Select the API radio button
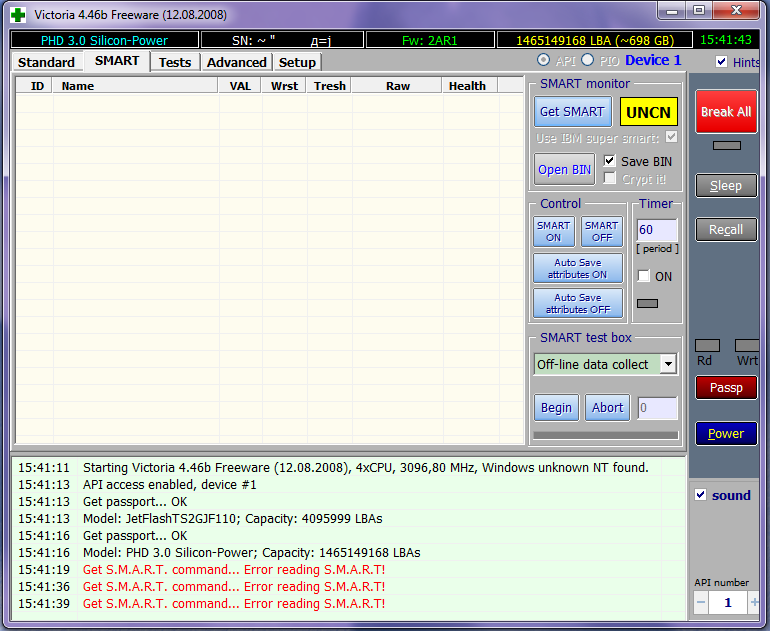Screen dimensions: 770x631 pyautogui.click(x=544, y=61)
